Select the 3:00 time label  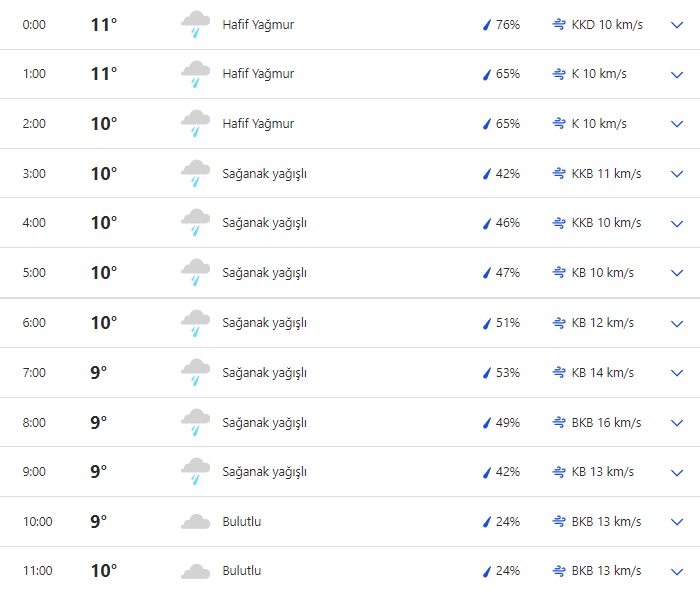(34, 174)
